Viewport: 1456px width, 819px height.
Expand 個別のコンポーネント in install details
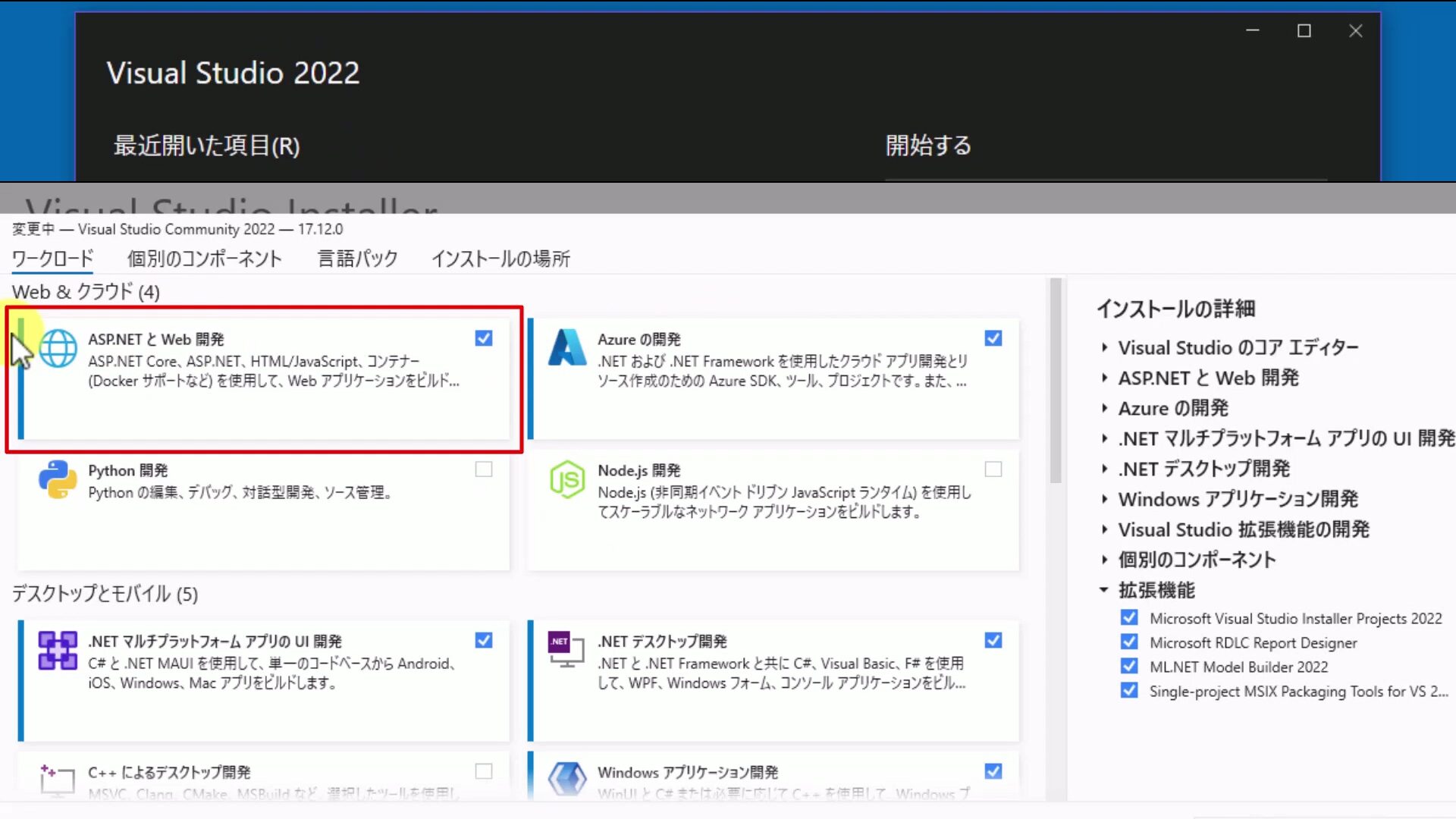click(x=1104, y=560)
